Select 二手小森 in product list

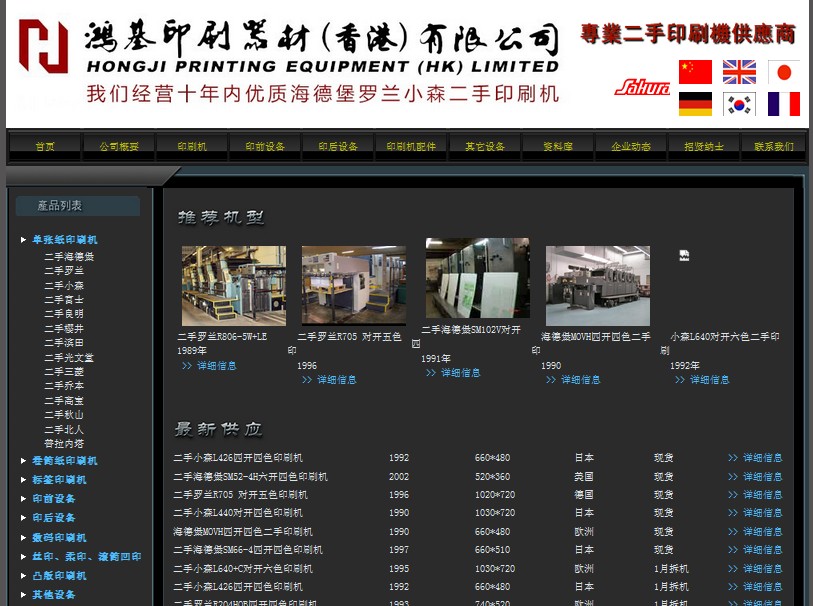(64, 285)
